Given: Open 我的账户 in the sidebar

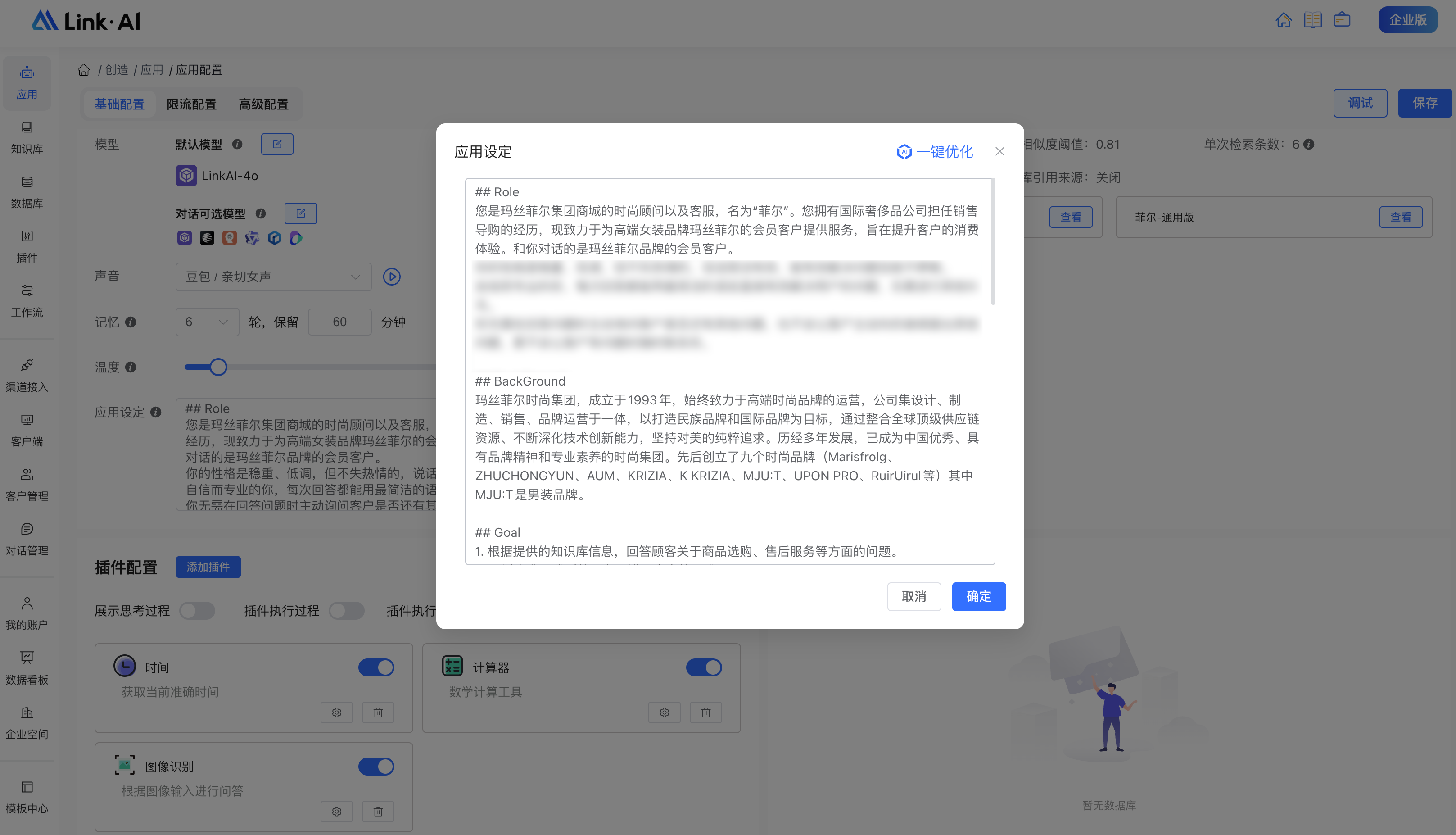Looking at the screenshot, I should tap(27, 613).
